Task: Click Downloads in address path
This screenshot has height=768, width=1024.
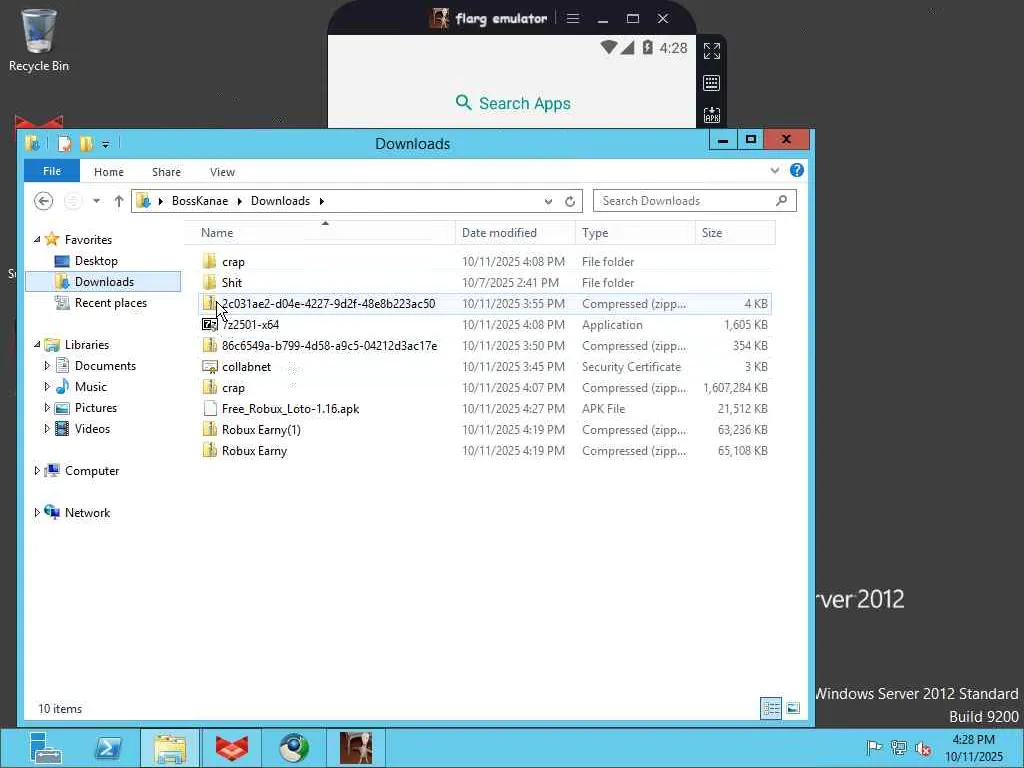Action: [x=280, y=201]
